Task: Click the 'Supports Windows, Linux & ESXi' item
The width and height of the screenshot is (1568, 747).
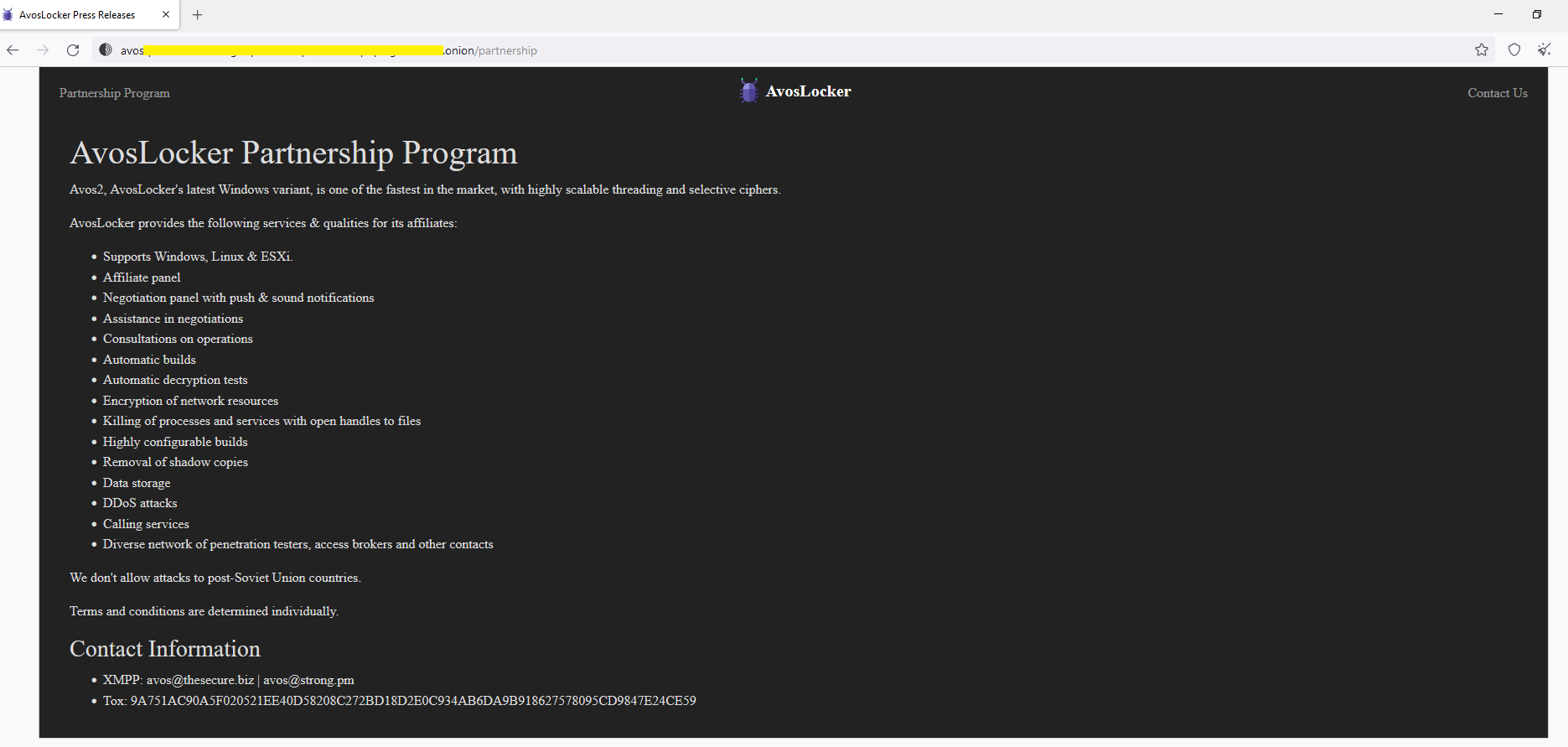Action: (x=198, y=257)
